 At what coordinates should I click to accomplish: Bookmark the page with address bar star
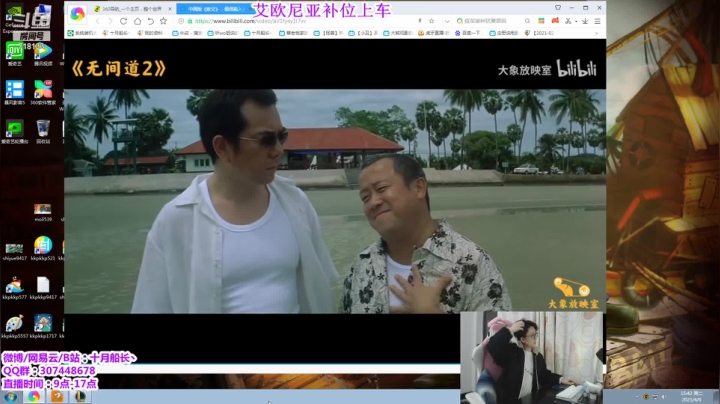click(x=432, y=21)
